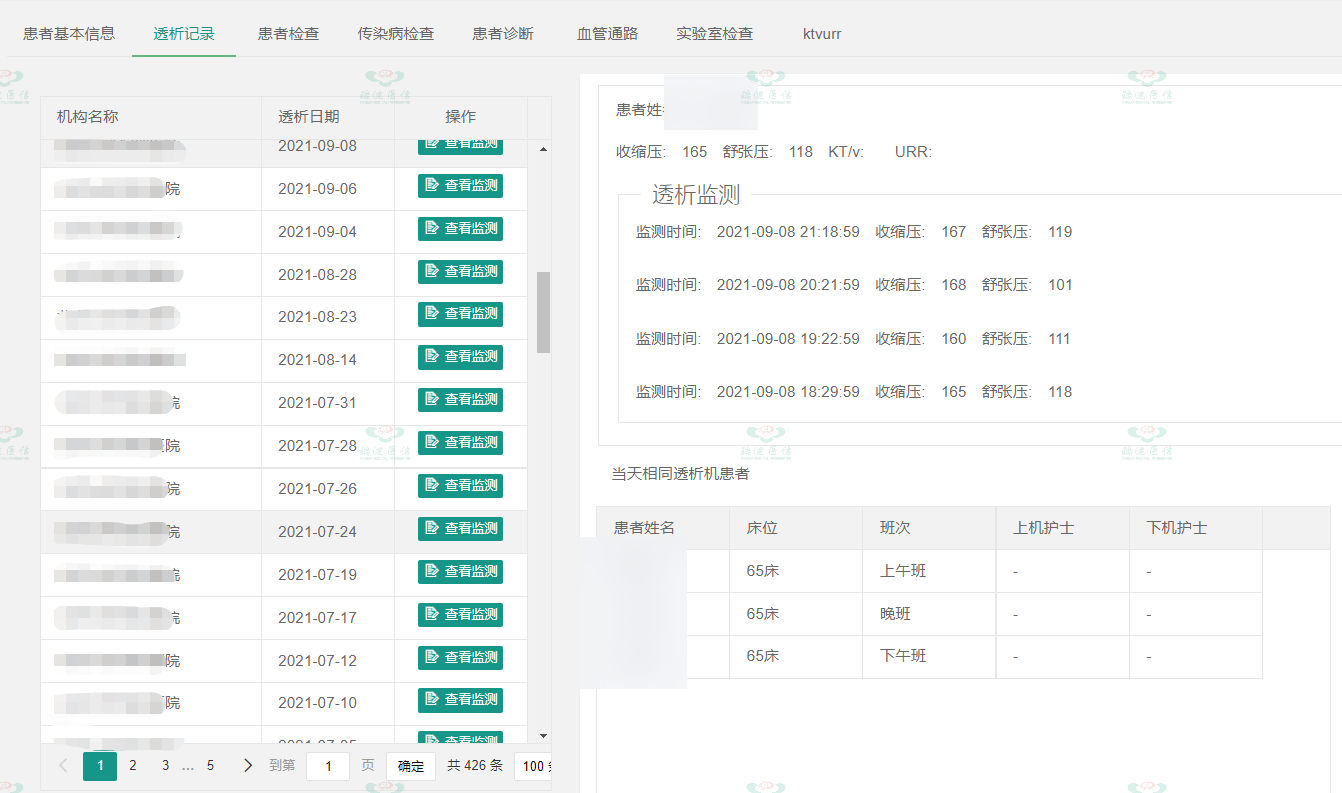View monitoring of the 2021-07-24 row

460,529
